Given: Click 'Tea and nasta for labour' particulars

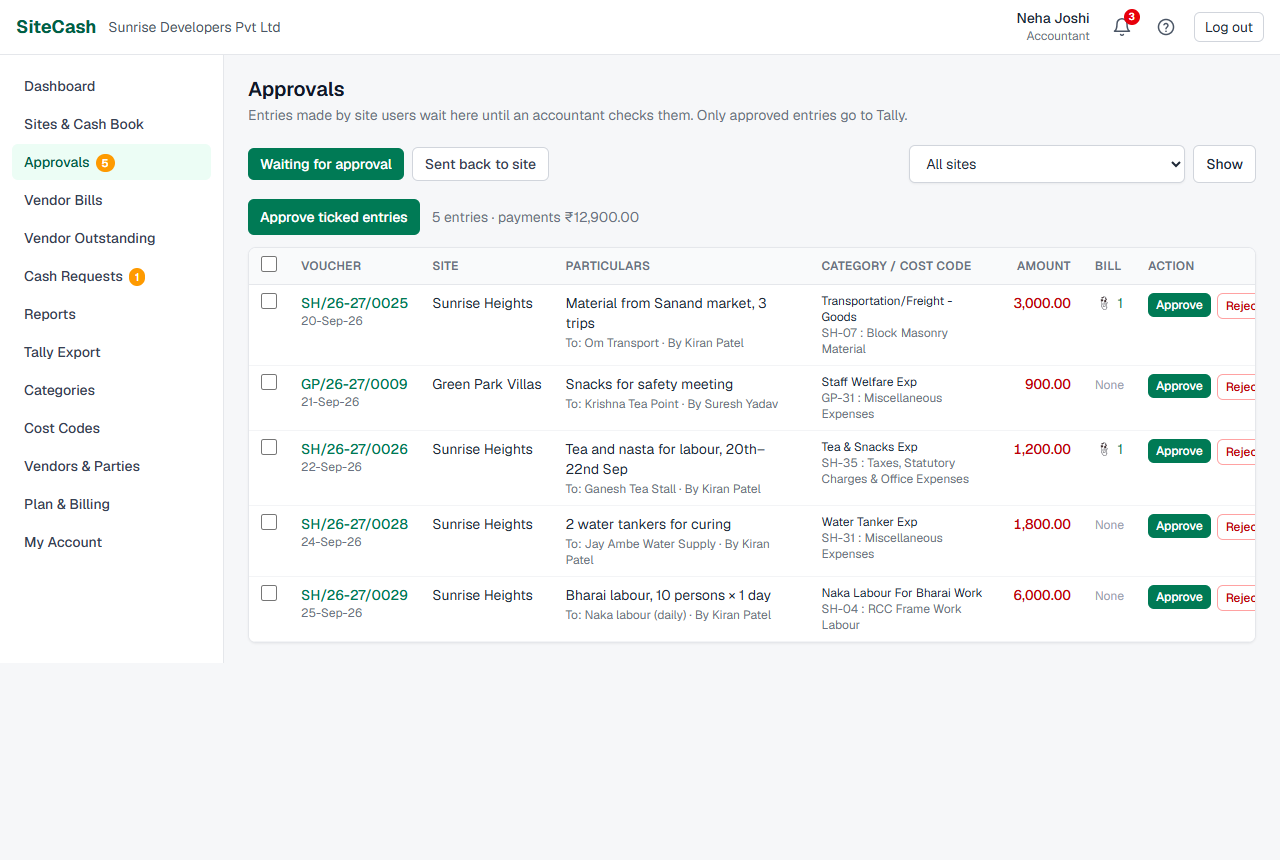Looking at the screenshot, I should (665, 459).
